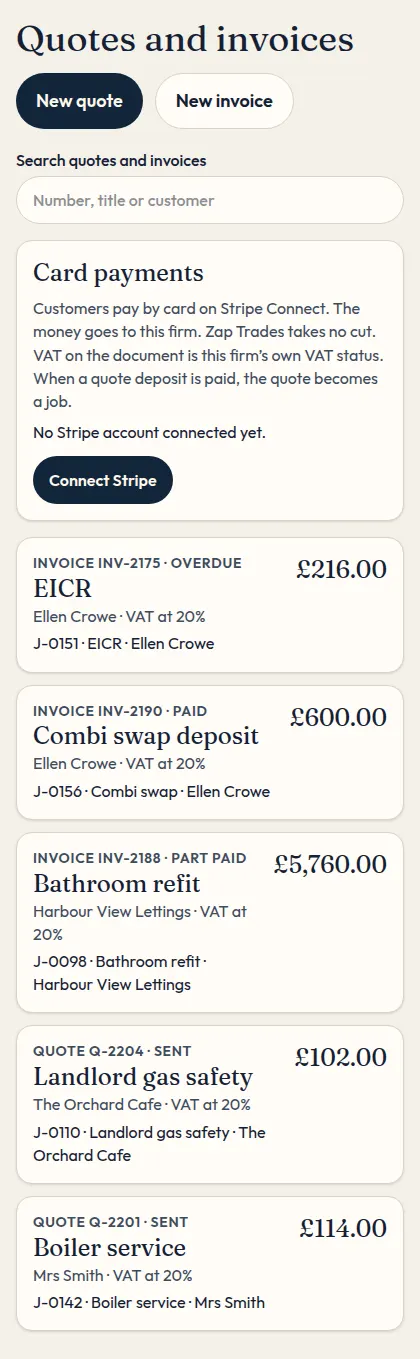Click the New quote button
This screenshot has width=420, height=1359.
80,101
